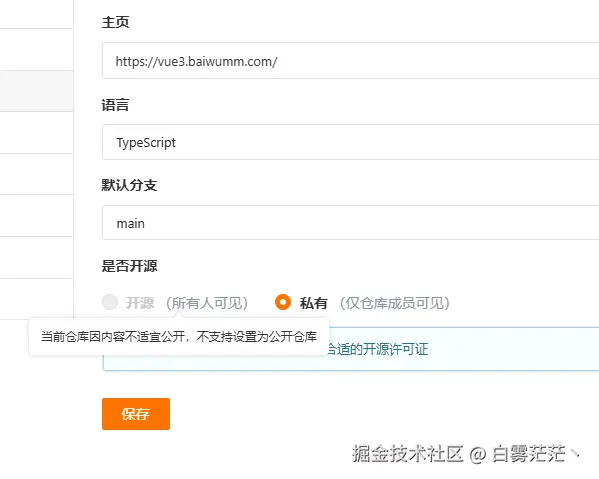
Task: Click the 默认分支 field label
Action: (x=129, y=185)
